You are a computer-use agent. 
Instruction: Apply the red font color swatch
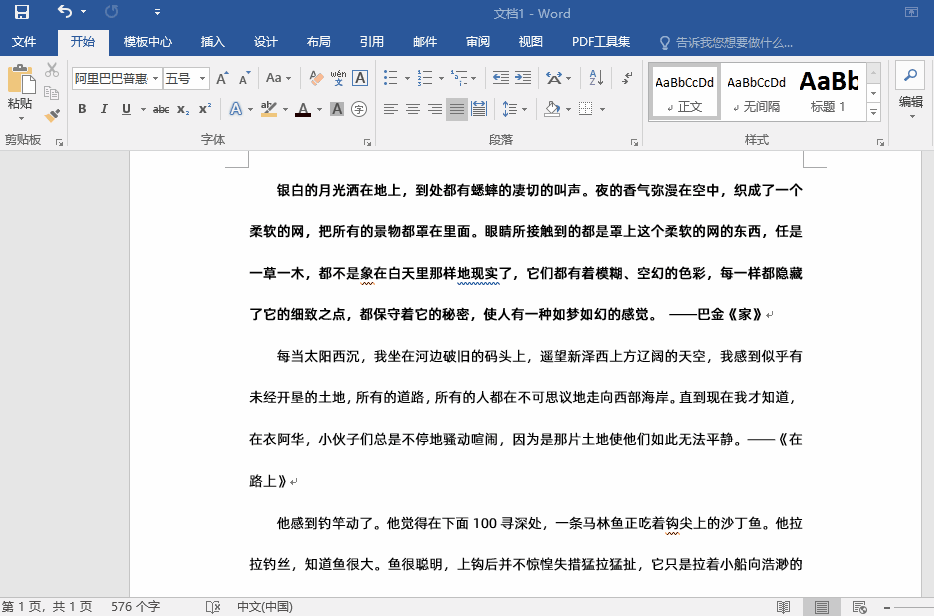tap(303, 109)
